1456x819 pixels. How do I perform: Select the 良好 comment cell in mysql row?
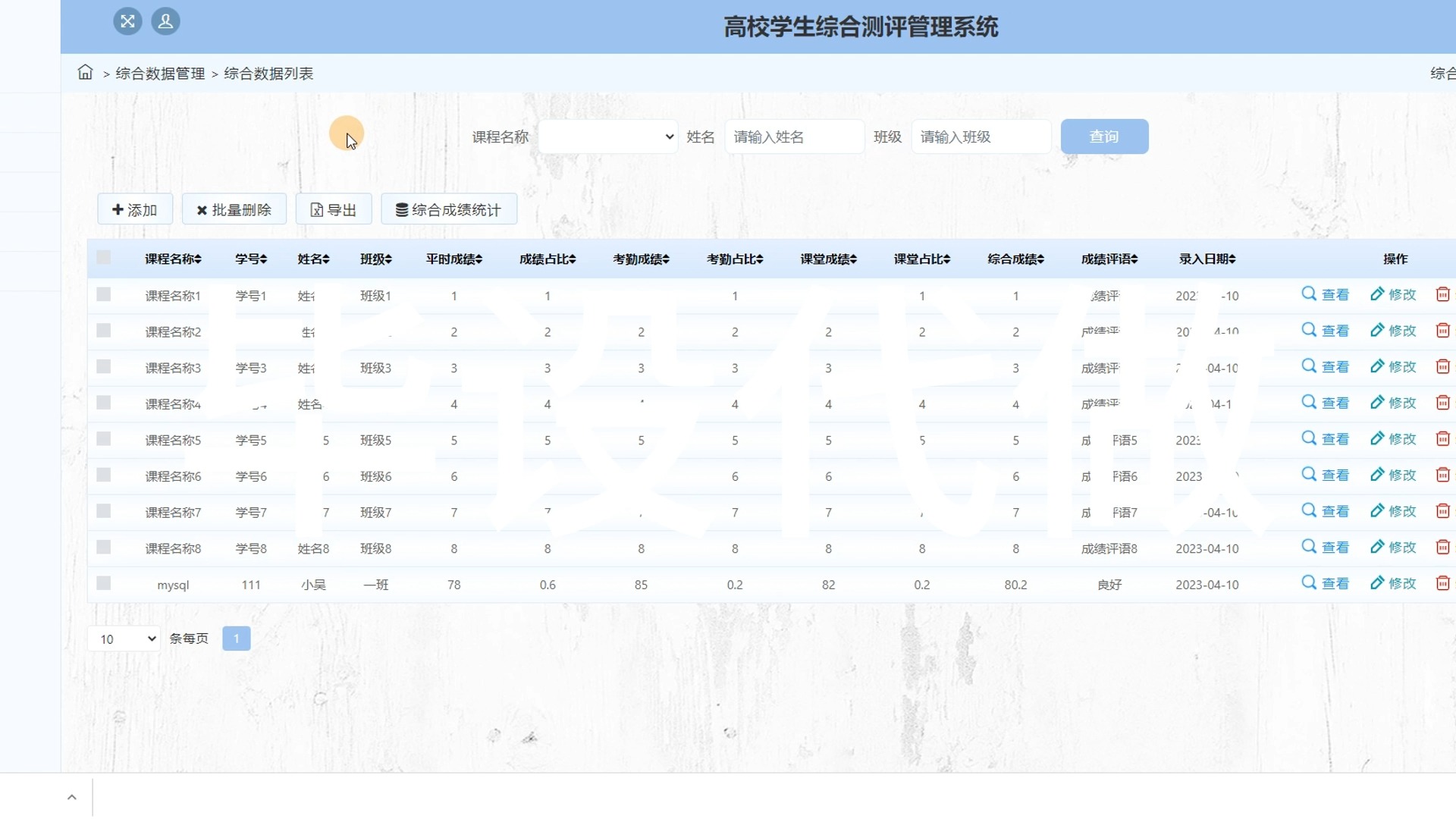click(x=1109, y=585)
